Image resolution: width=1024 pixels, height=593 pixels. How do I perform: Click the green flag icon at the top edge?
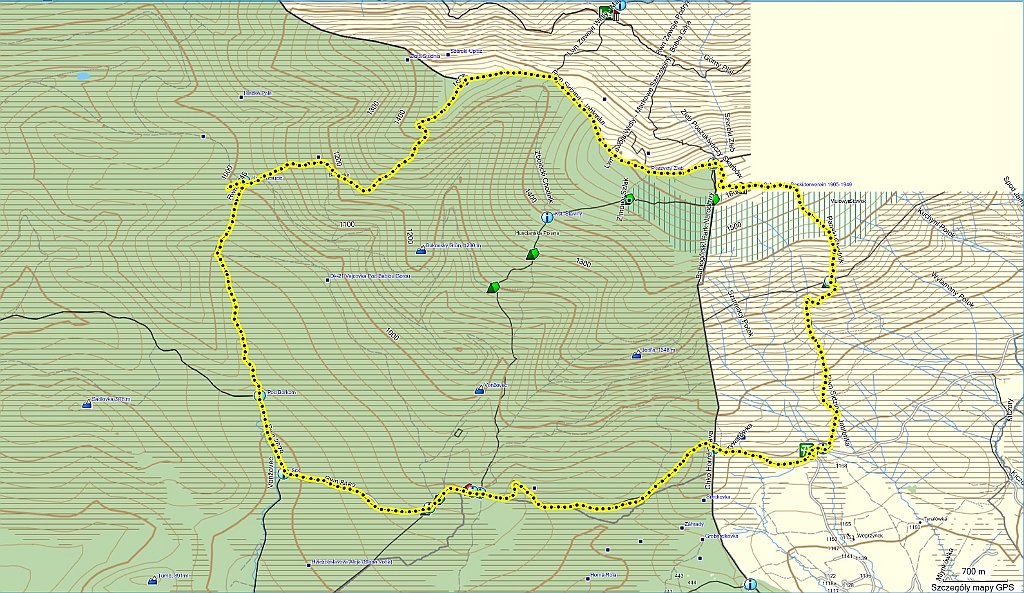(606, 13)
